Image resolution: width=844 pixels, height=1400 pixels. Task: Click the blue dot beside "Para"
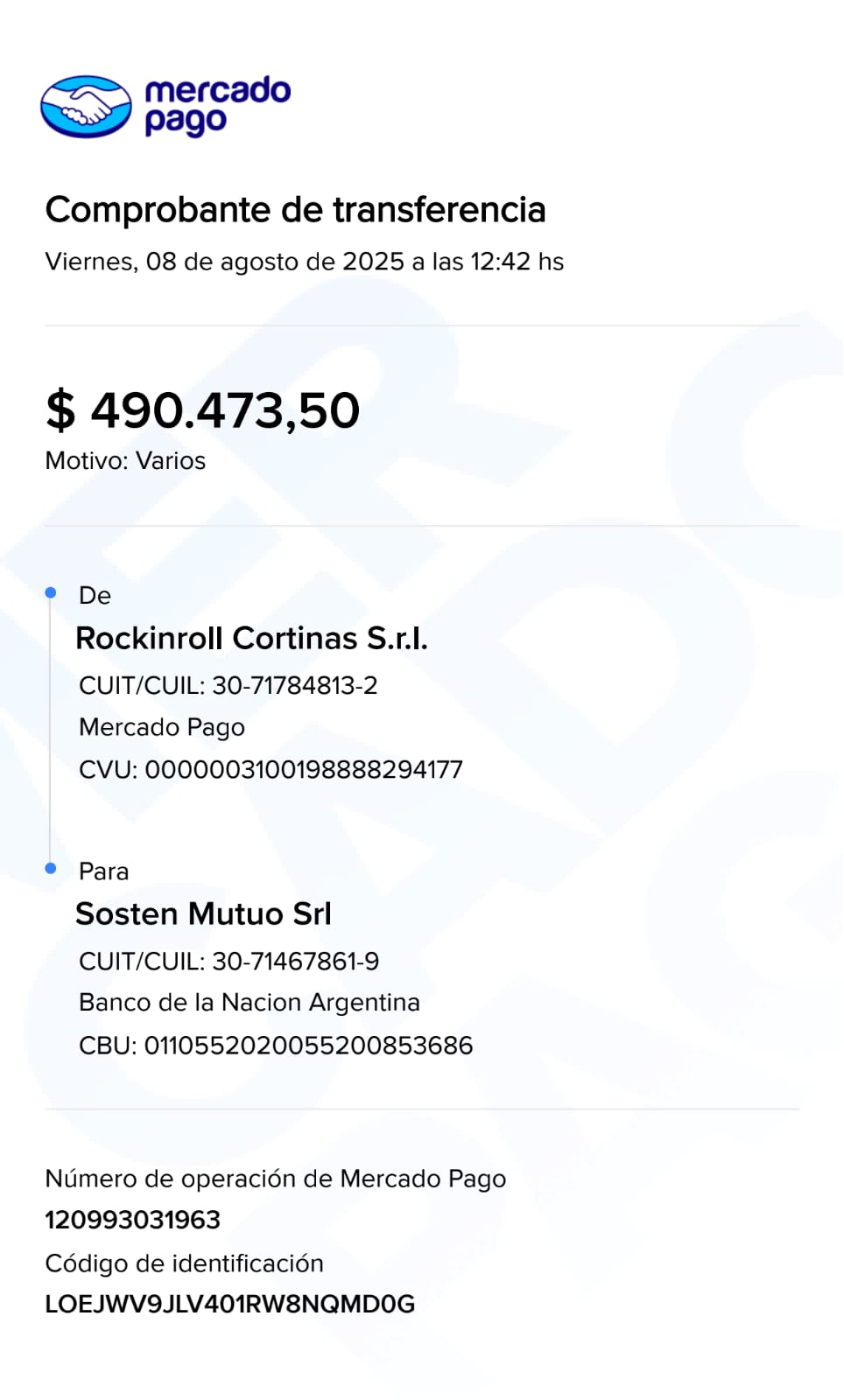pyautogui.click(x=51, y=868)
